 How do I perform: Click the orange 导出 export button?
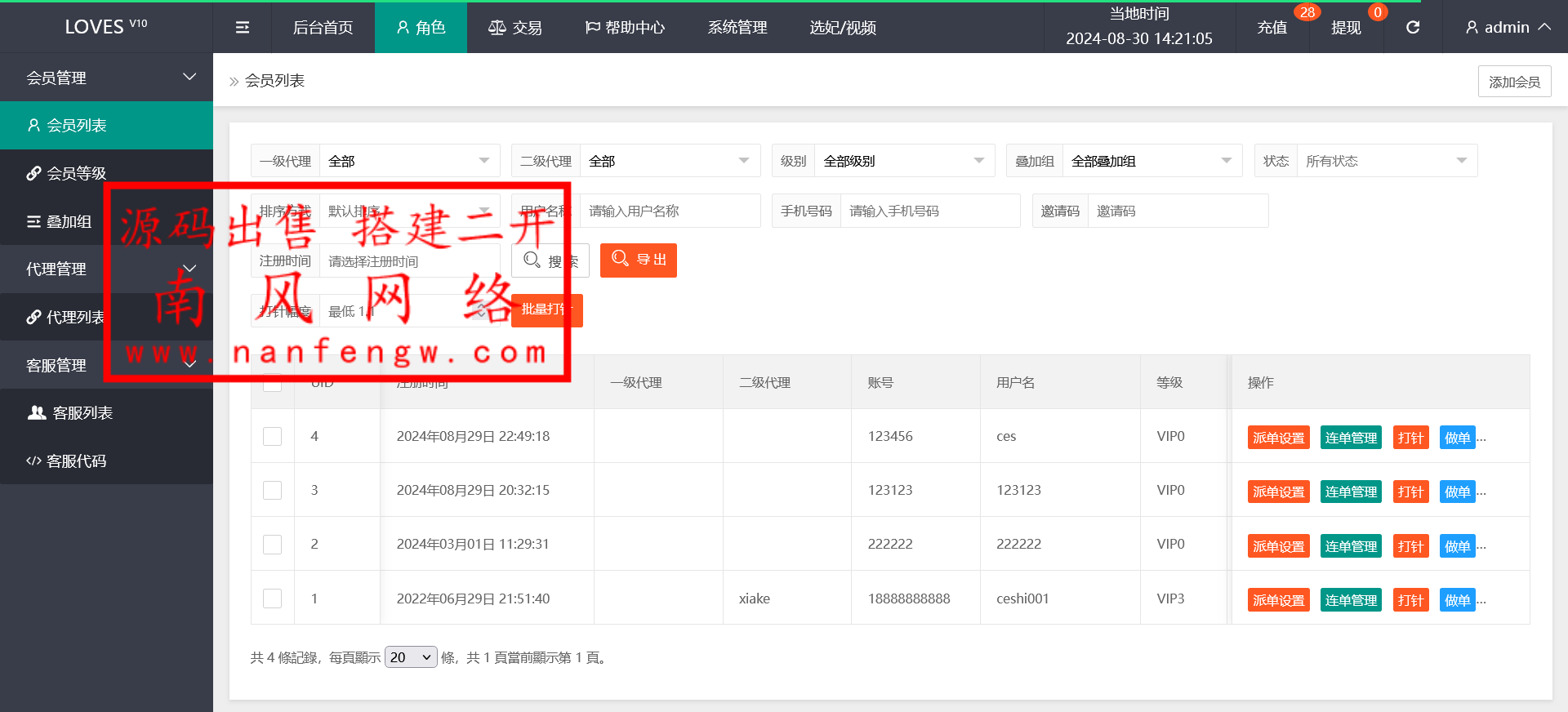pos(639,260)
